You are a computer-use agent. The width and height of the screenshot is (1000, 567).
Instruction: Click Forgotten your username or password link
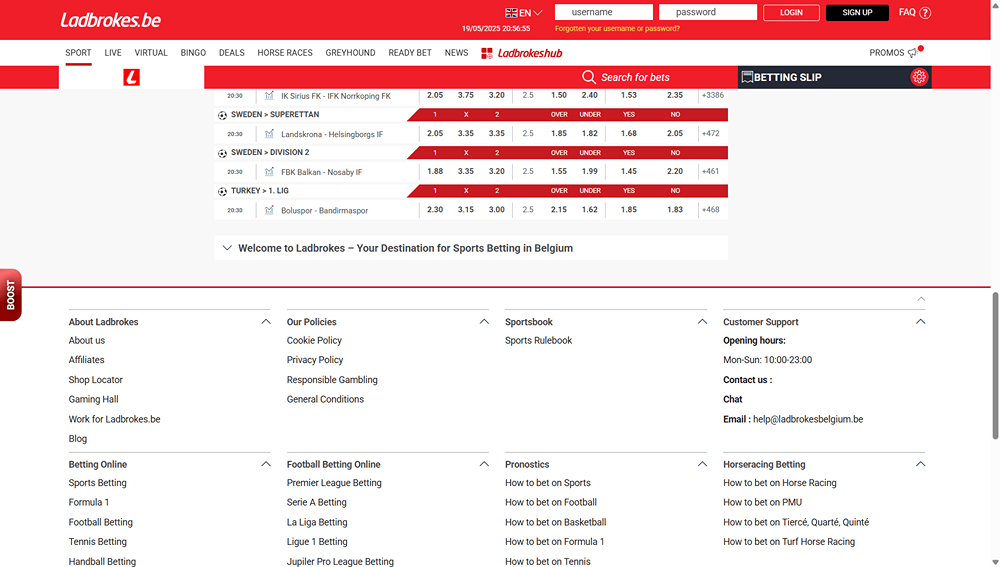click(617, 28)
